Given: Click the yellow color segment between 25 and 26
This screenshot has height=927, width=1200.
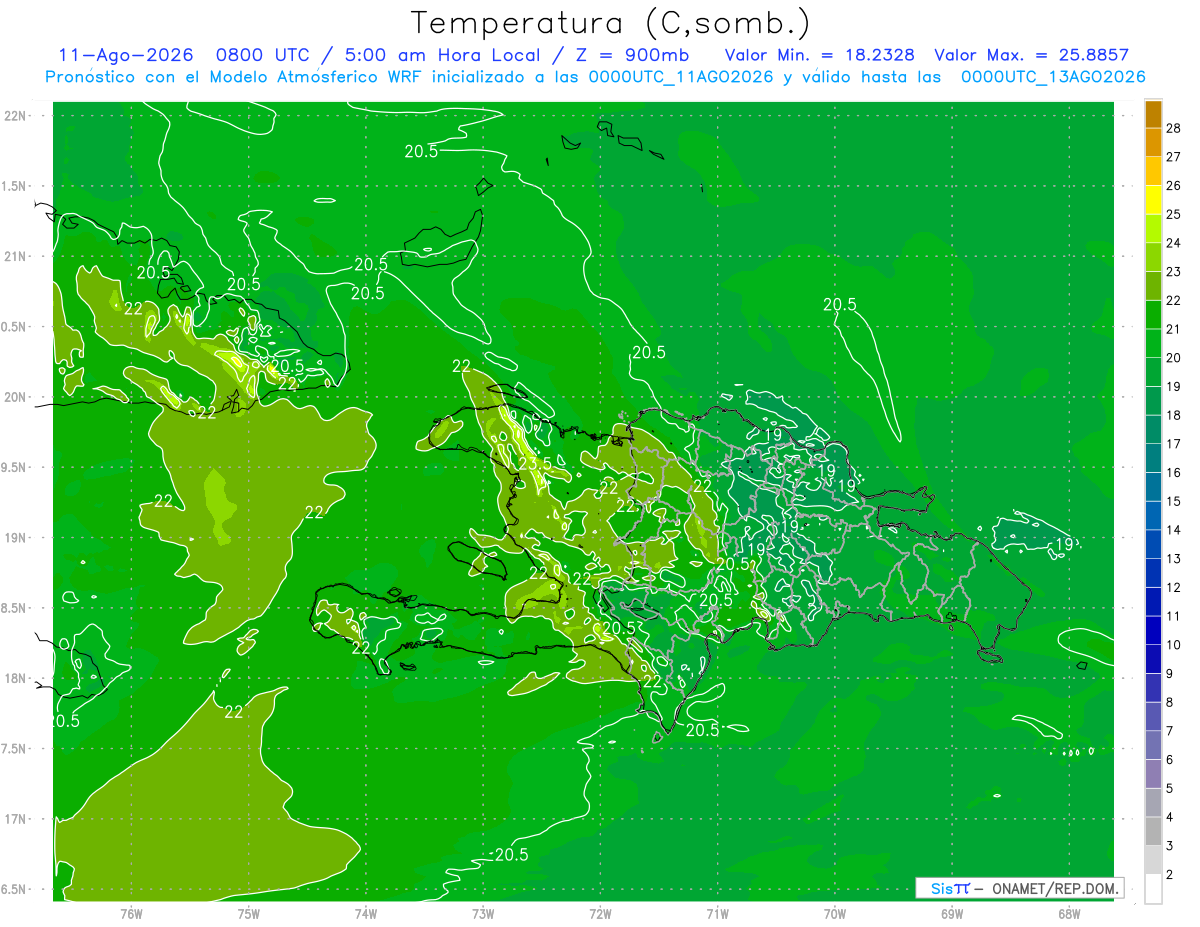Looking at the screenshot, I should (x=1153, y=200).
